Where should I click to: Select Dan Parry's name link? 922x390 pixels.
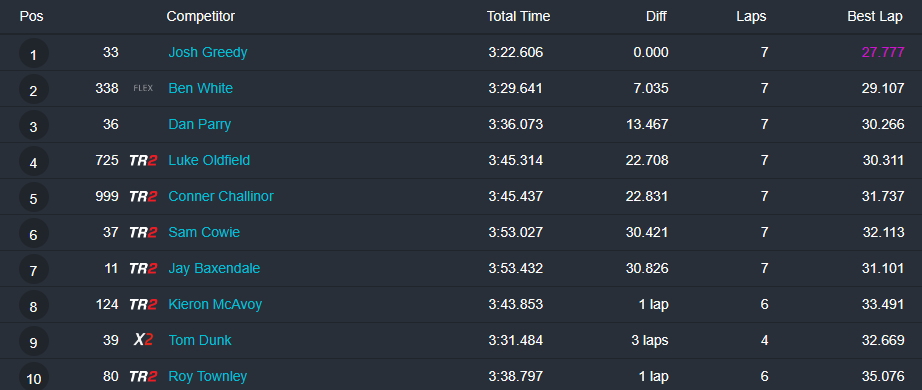tap(199, 125)
